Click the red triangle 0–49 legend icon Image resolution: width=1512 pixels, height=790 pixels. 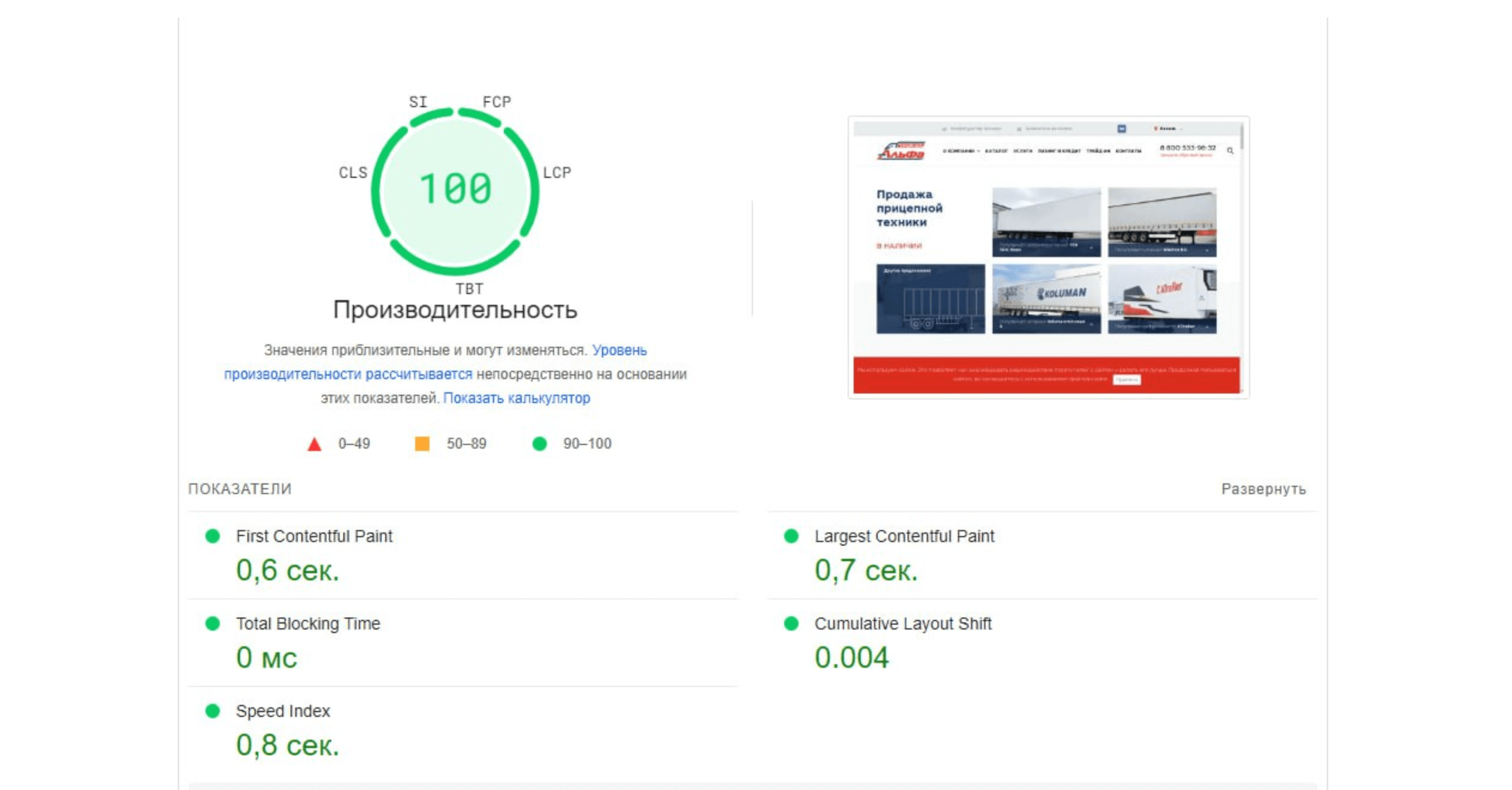click(x=315, y=444)
